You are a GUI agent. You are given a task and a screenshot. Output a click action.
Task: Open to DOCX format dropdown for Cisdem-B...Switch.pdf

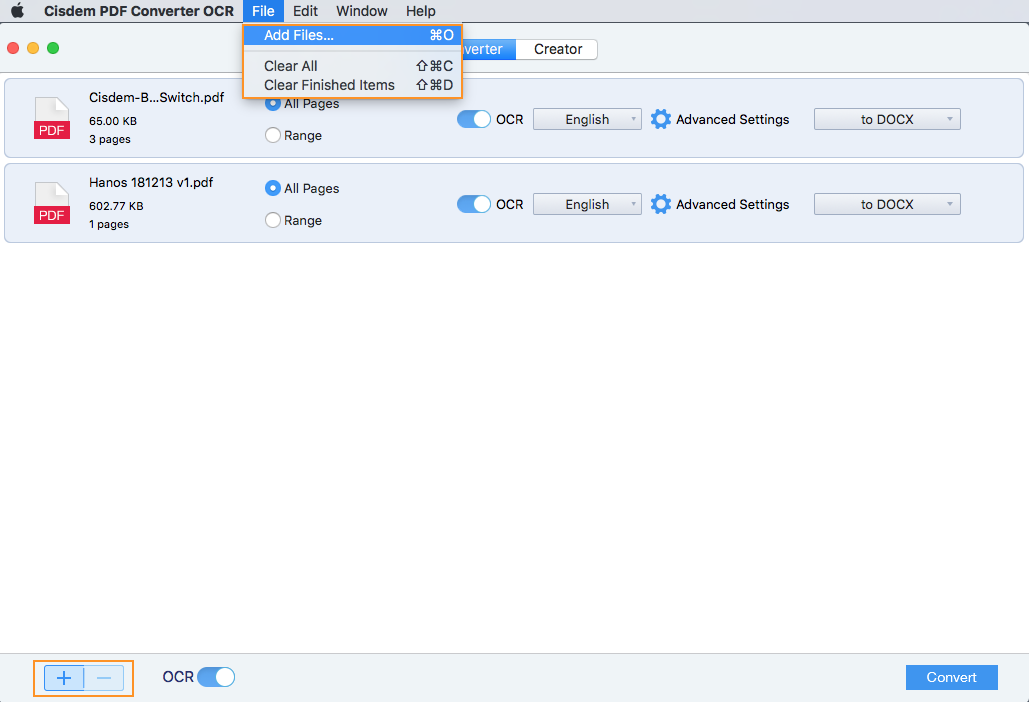coord(887,119)
